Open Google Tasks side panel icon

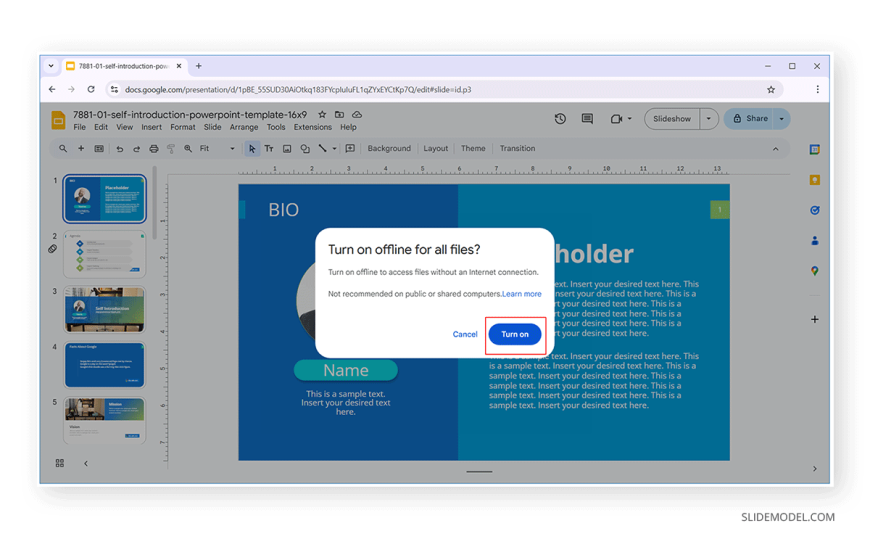[815, 210]
